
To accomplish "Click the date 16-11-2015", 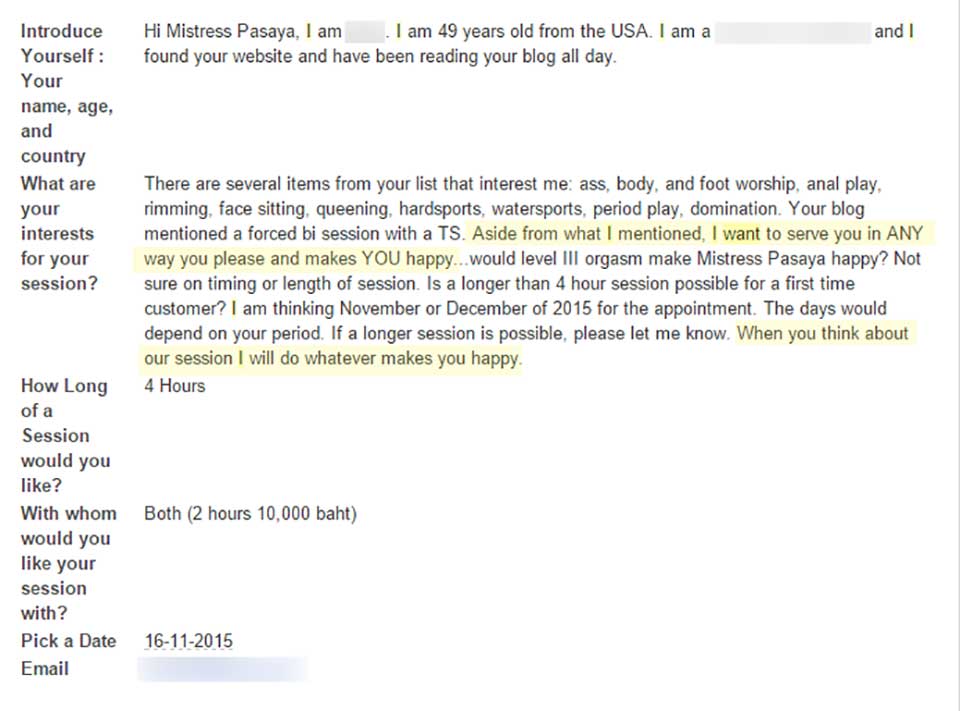I will click(189, 641).
